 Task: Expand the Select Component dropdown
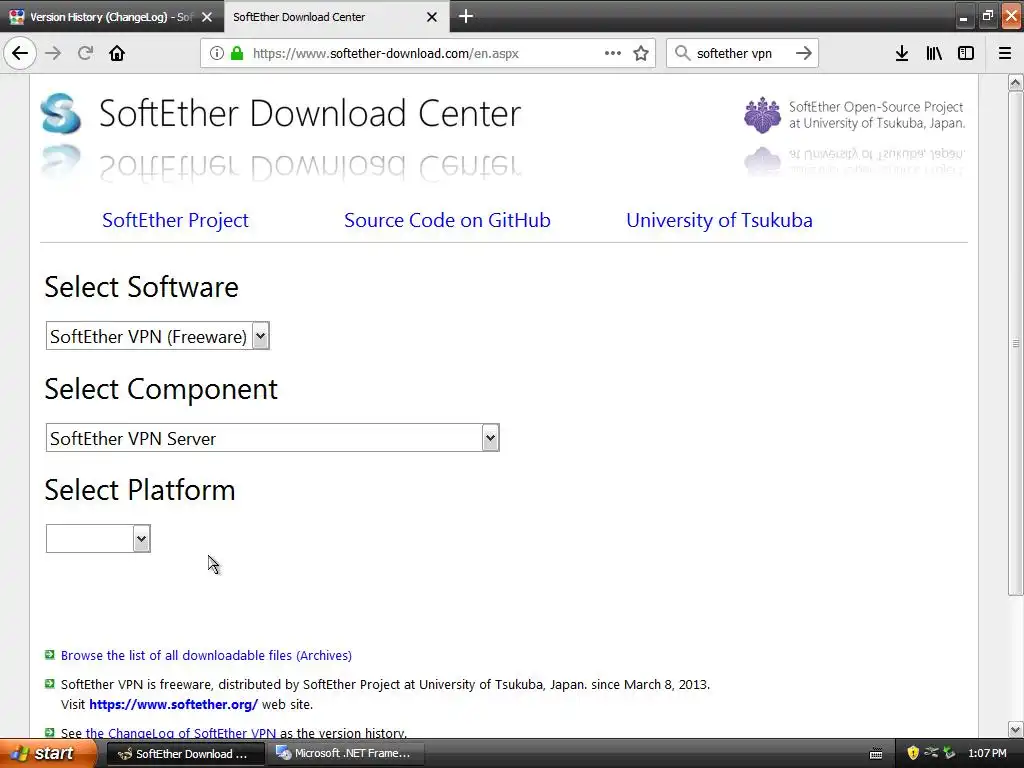click(x=272, y=438)
